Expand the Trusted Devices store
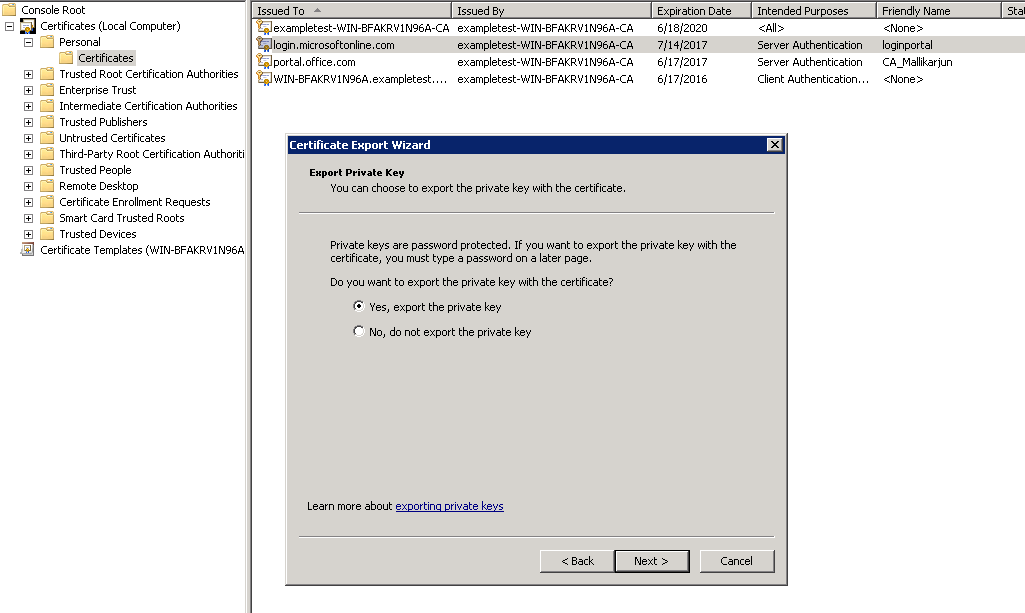 [x=28, y=234]
